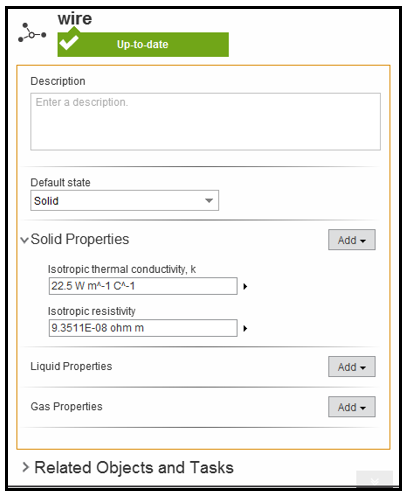The width and height of the screenshot is (410, 501).
Task: Click the wire title text
Action: pyautogui.click(x=75, y=18)
